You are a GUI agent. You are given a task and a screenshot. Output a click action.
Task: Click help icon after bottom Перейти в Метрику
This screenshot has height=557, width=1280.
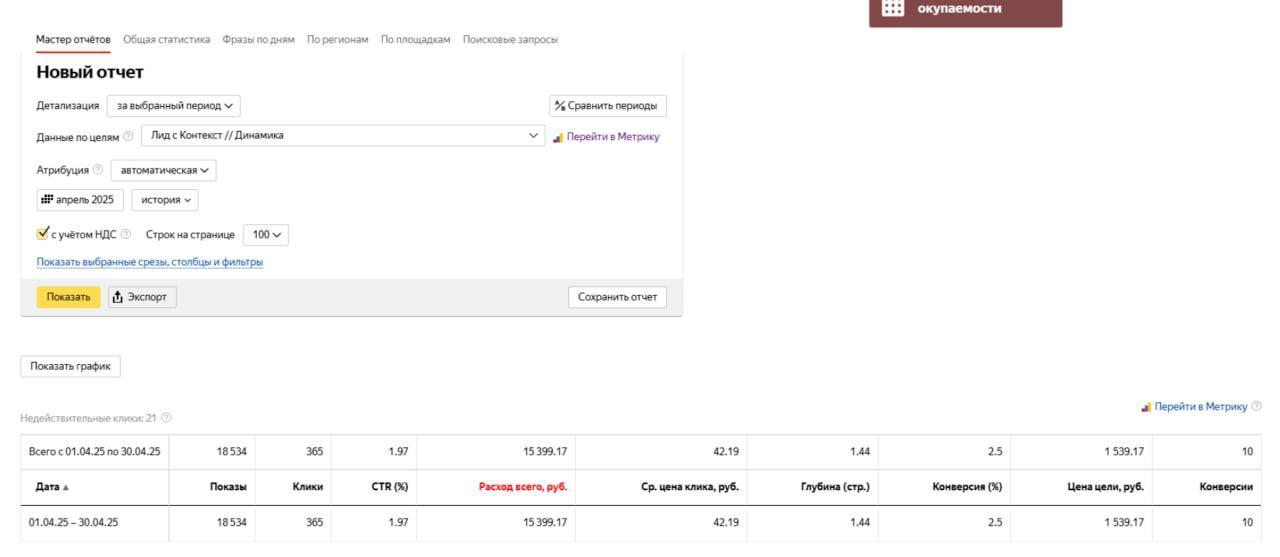[x=1257, y=406]
